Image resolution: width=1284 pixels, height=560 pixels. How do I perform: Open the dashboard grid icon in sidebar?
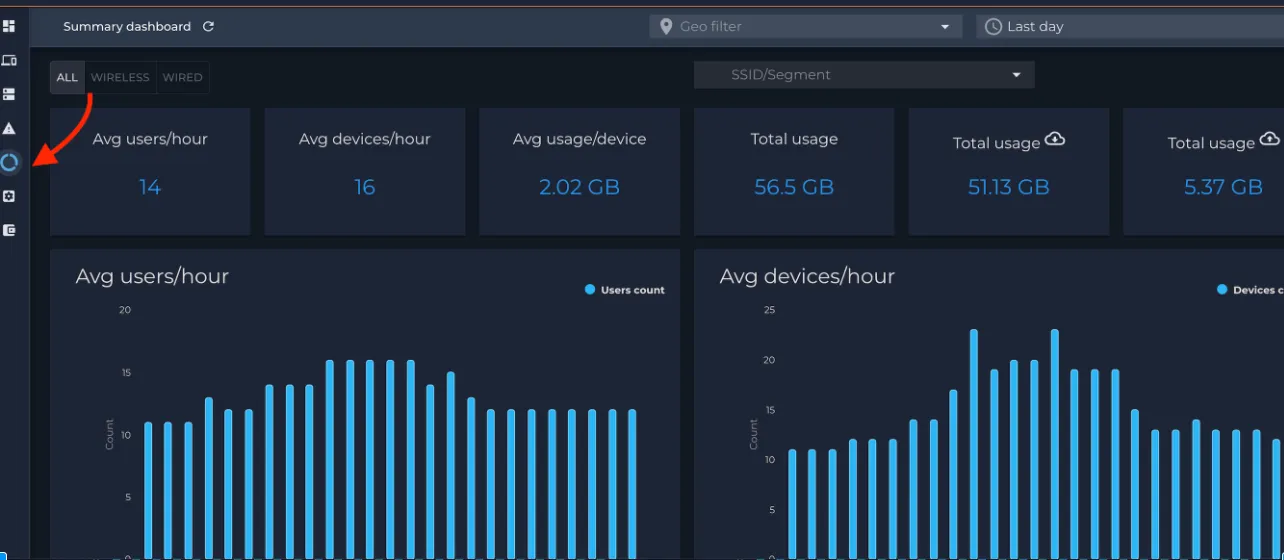[x=9, y=27]
